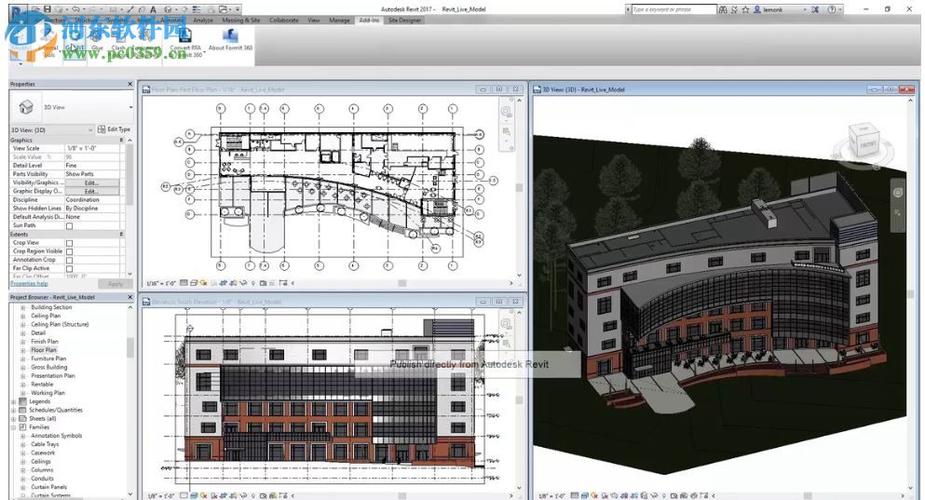Open the Site Designer ribbon tab
The height and width of the screenshot is (500, 925).
(x=405, y=20)
